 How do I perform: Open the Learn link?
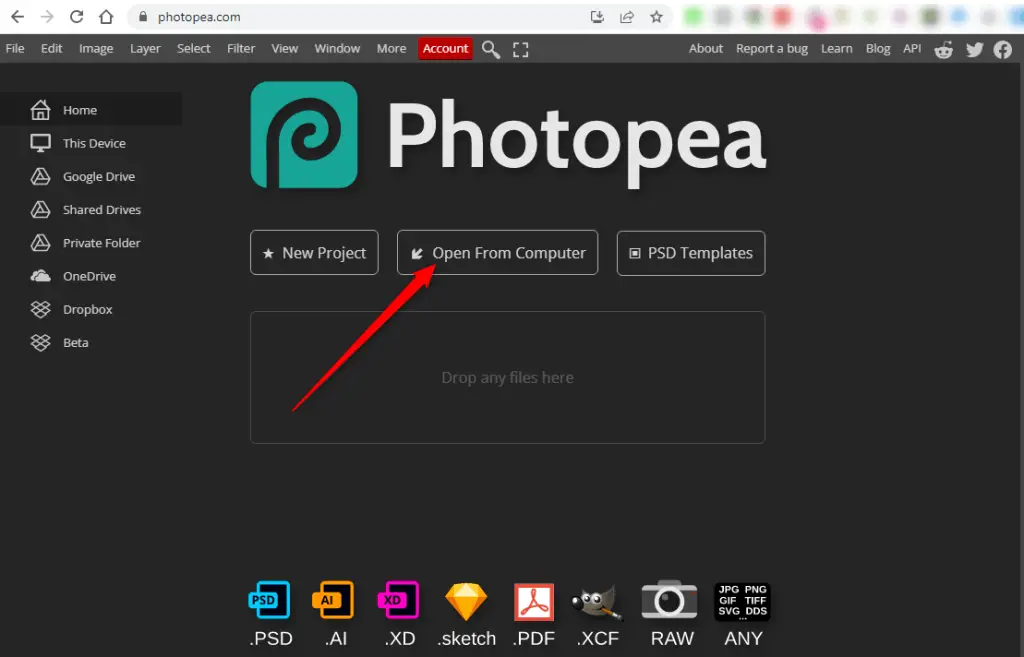[x=837, y=48]
